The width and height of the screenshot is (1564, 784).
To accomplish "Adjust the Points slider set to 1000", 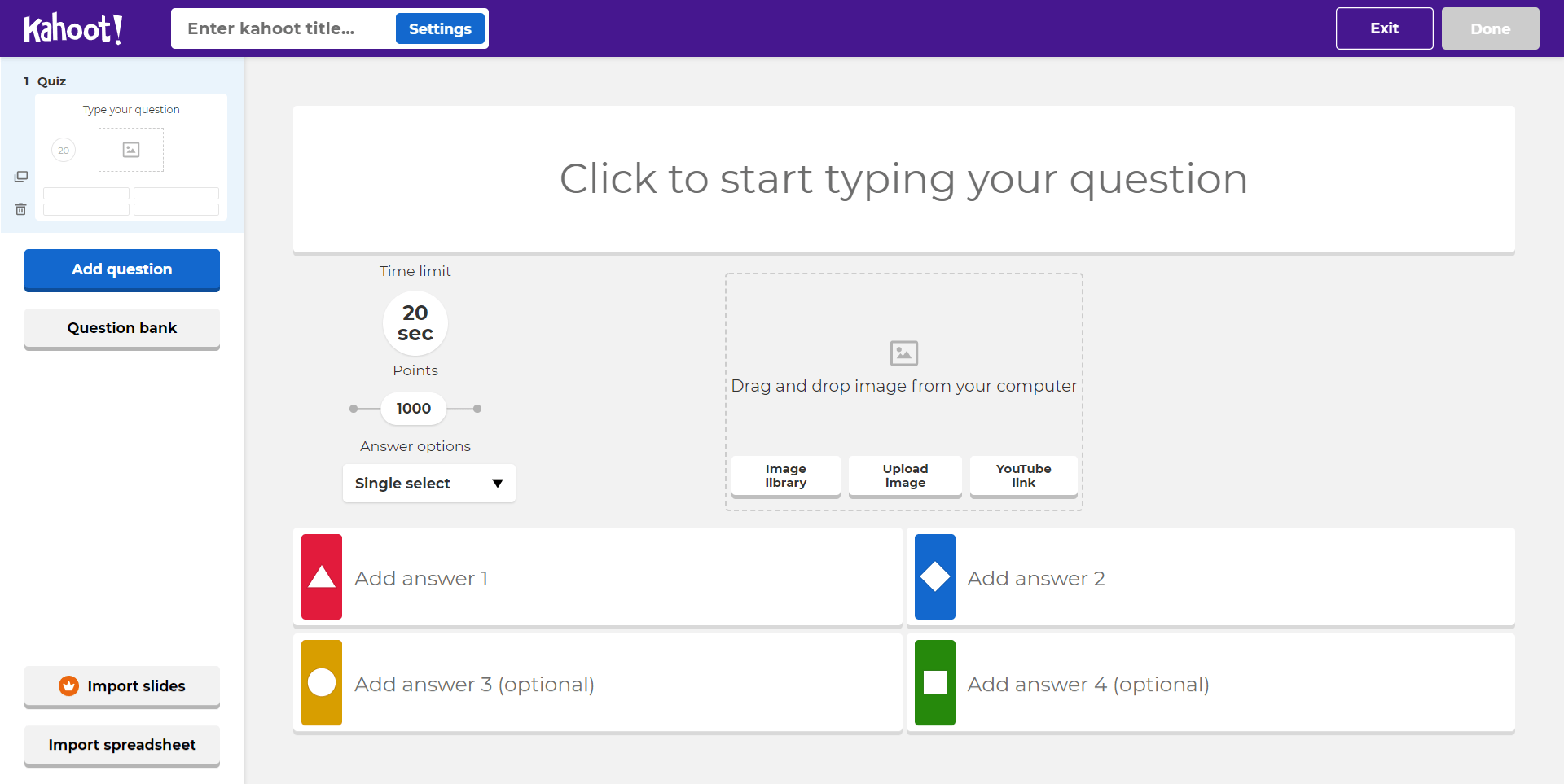I will tap(413, 409).
